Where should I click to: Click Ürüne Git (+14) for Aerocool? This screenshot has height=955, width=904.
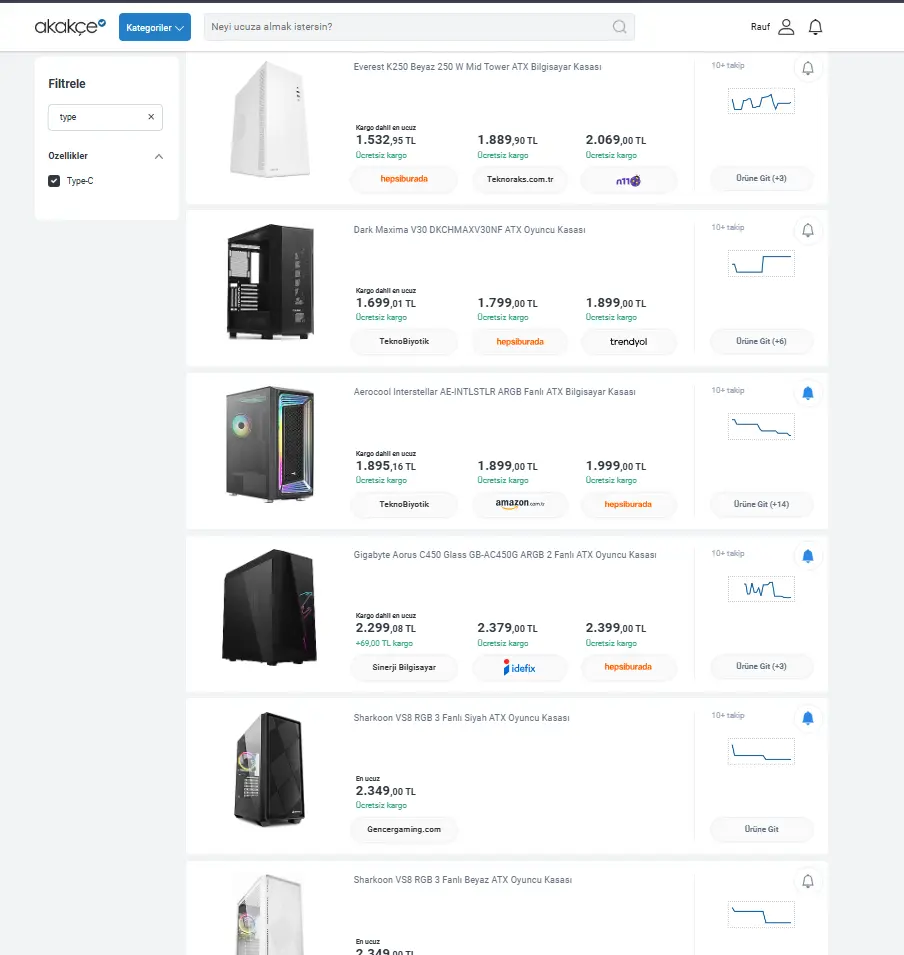(761, 504)
